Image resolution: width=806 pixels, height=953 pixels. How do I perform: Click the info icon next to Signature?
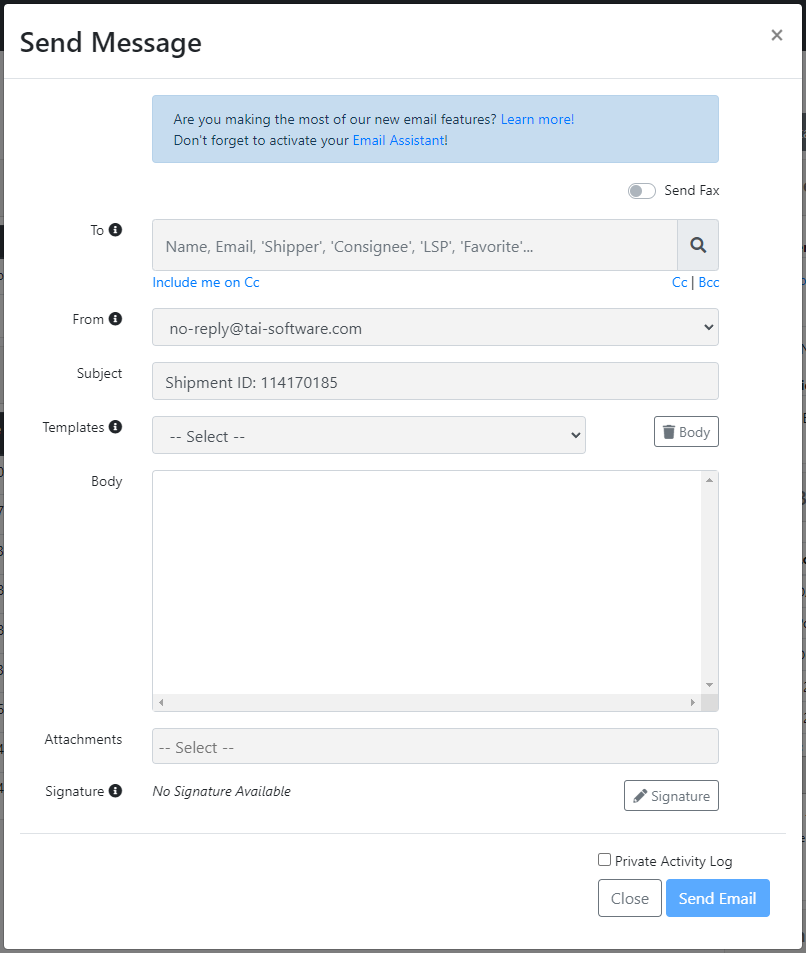(x=115, y=790)
